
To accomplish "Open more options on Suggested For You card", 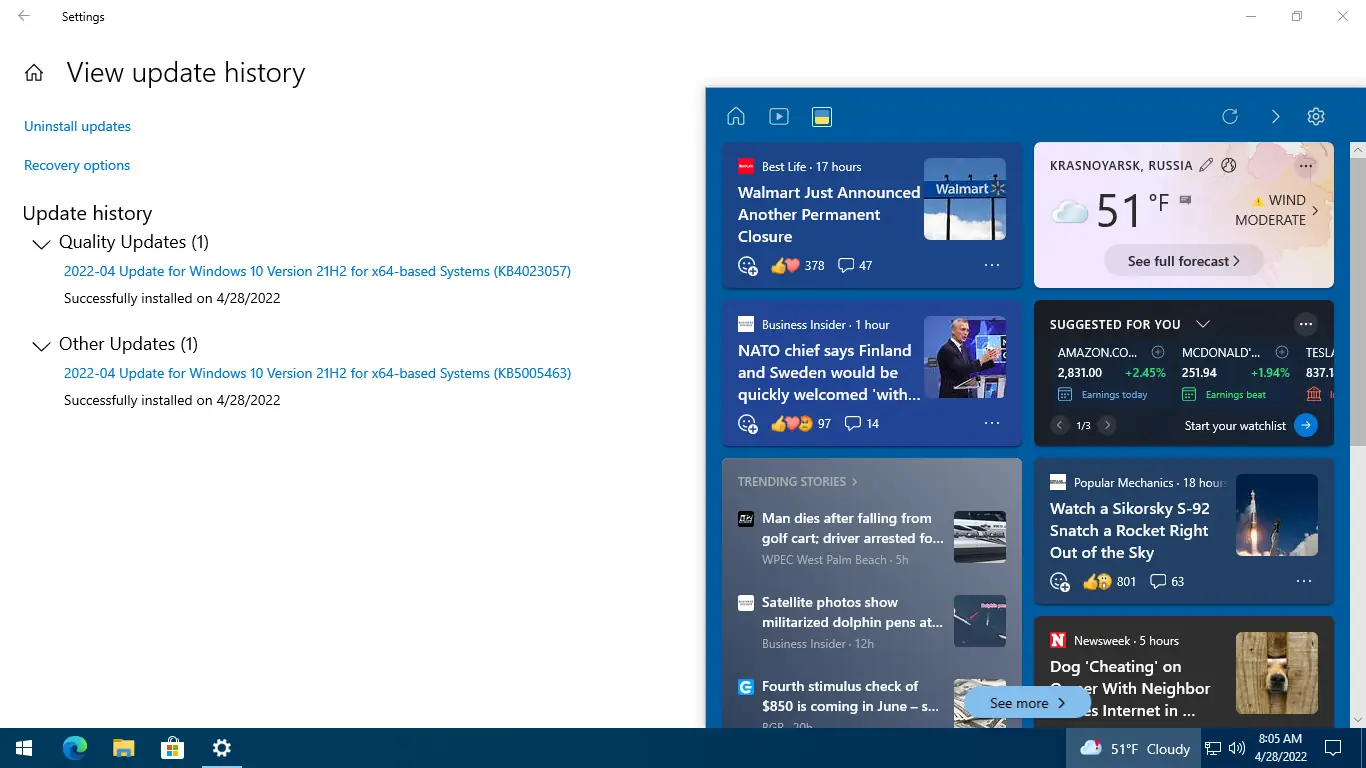I will pos(1305,324).
